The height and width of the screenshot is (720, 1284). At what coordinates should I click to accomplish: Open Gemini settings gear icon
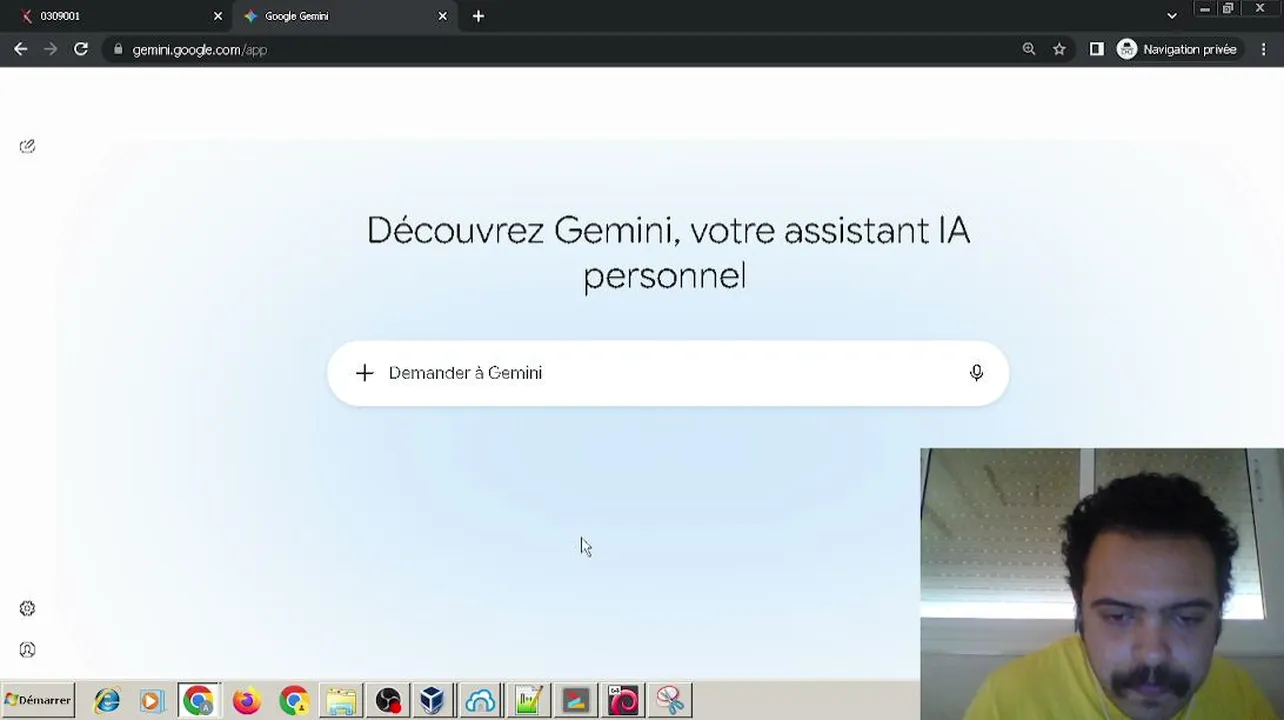pyautogui.click(x=27, y=609)
